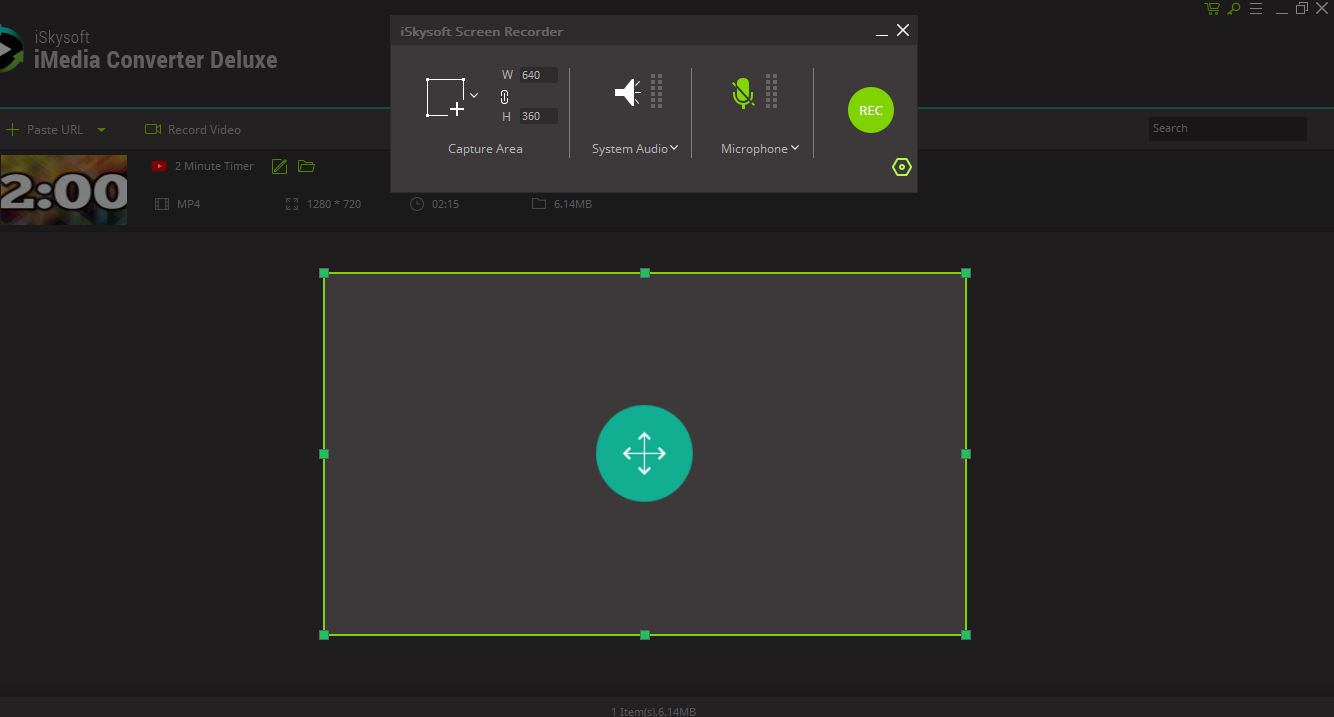Screen dimensions: 1334x717
Task: Click the shopping cart icon
Action: click(x=1211, y=8)
